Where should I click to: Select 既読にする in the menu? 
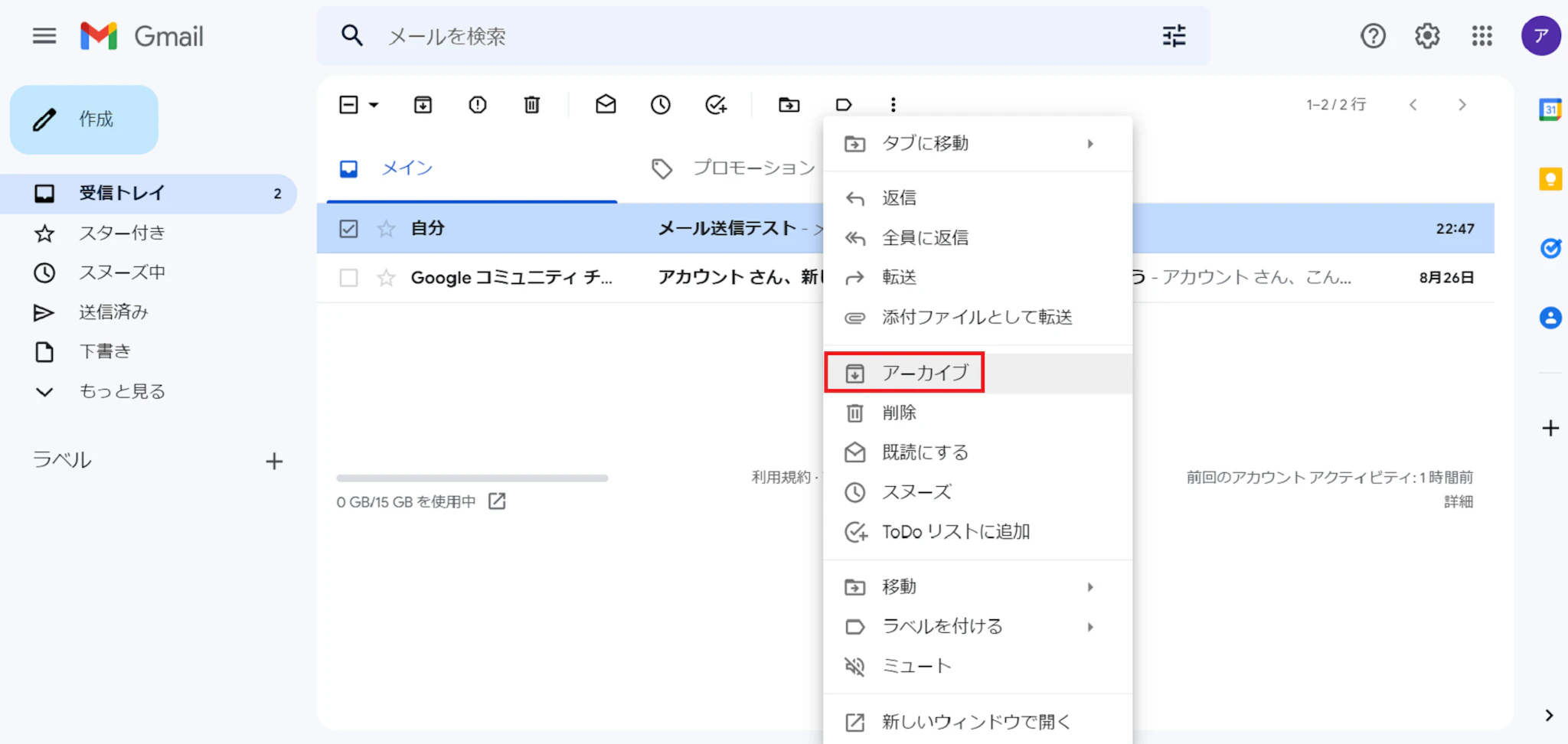click(x=925, y=452)
